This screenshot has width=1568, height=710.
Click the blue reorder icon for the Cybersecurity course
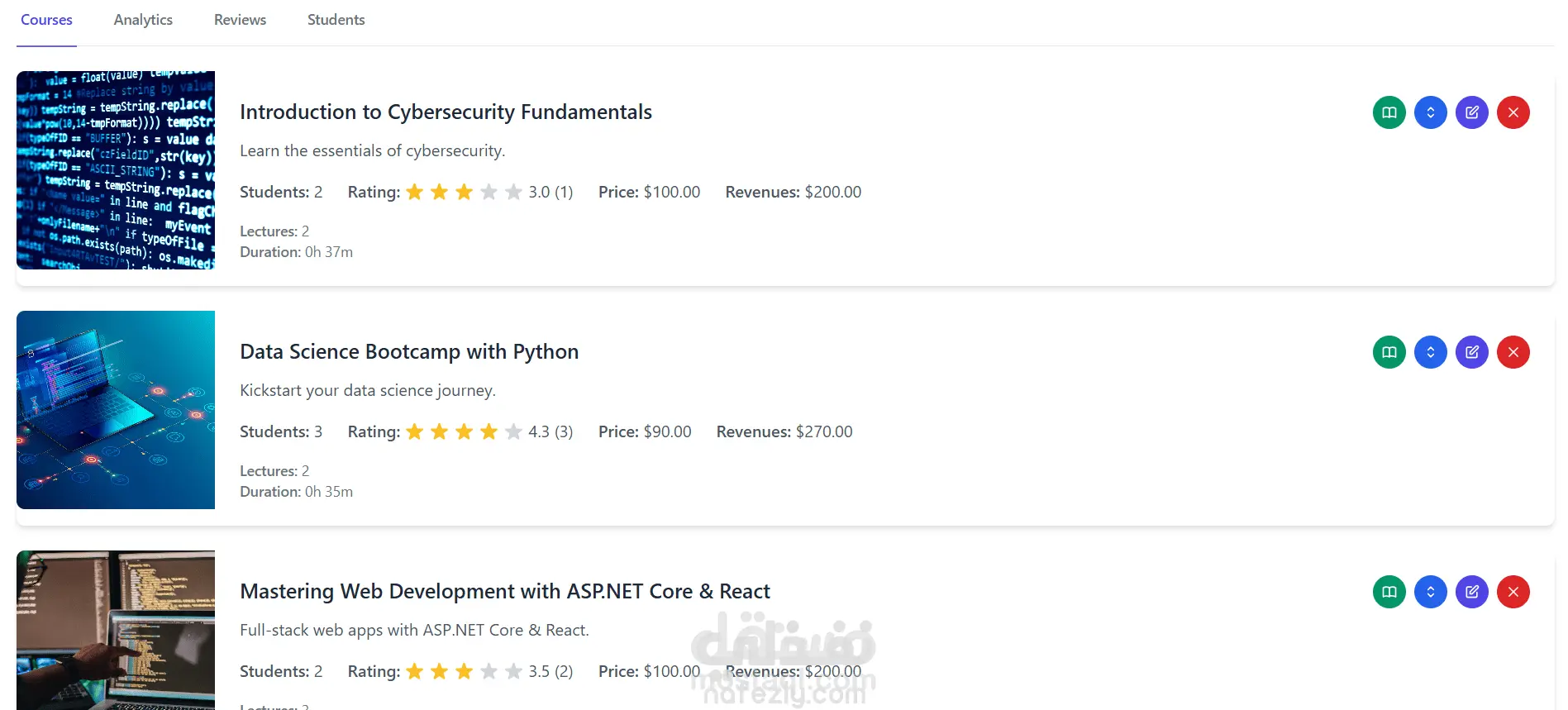(x=1430, y=112)
